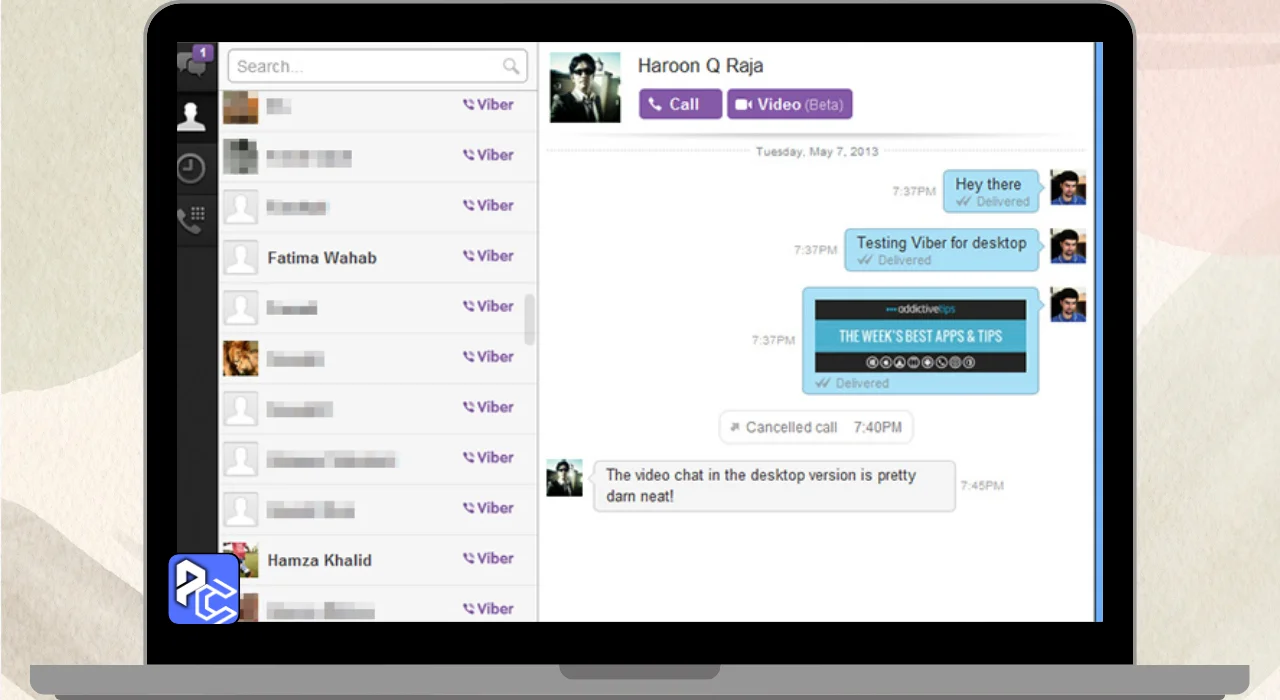
Task: Click the "video chat in the desktop" message
Action: tap(774, 486)
